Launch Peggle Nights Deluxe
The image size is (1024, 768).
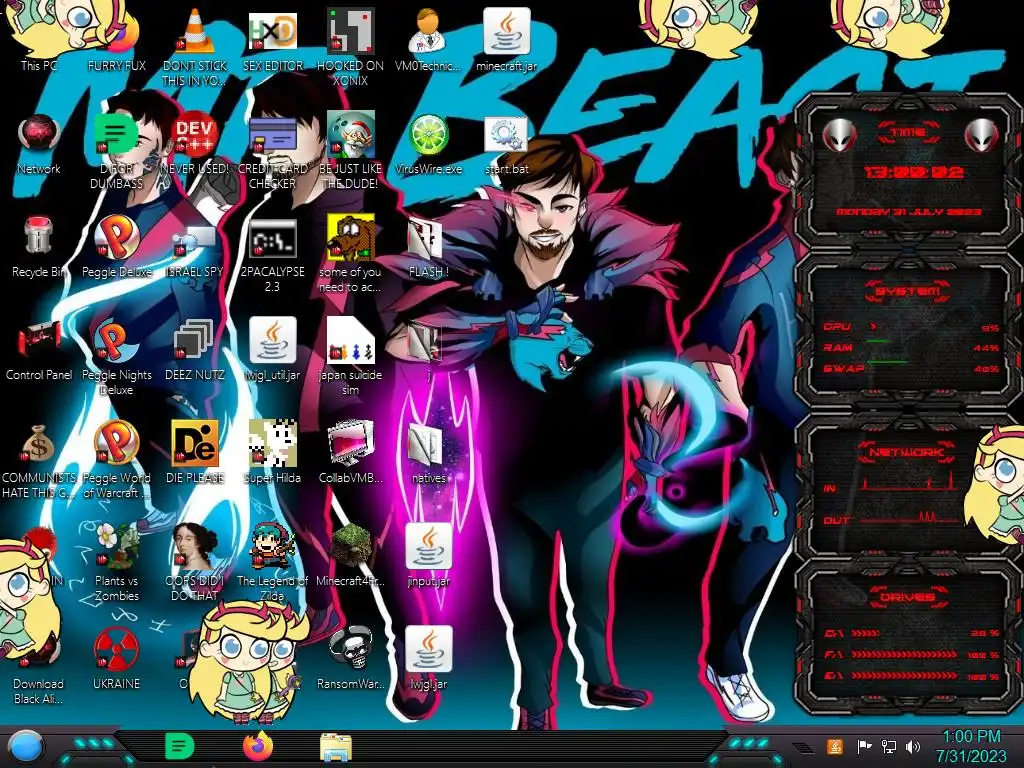pos(116,357)
